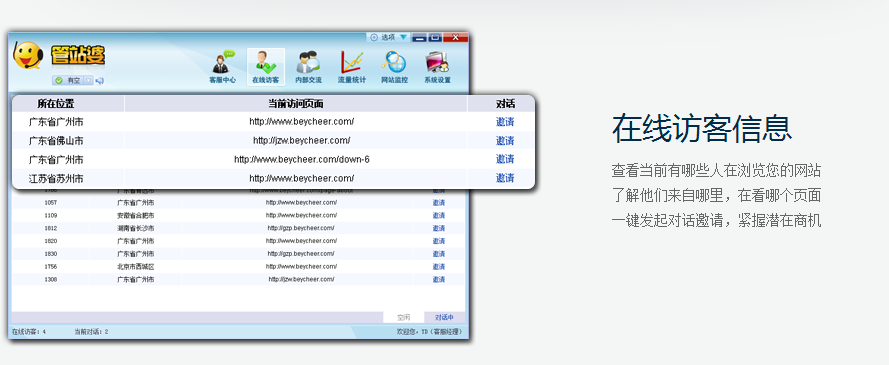Viewport: 889px width, 365px height.
Task: Select the 安徽省合肥市 row cell
Action: pos(136,215)
